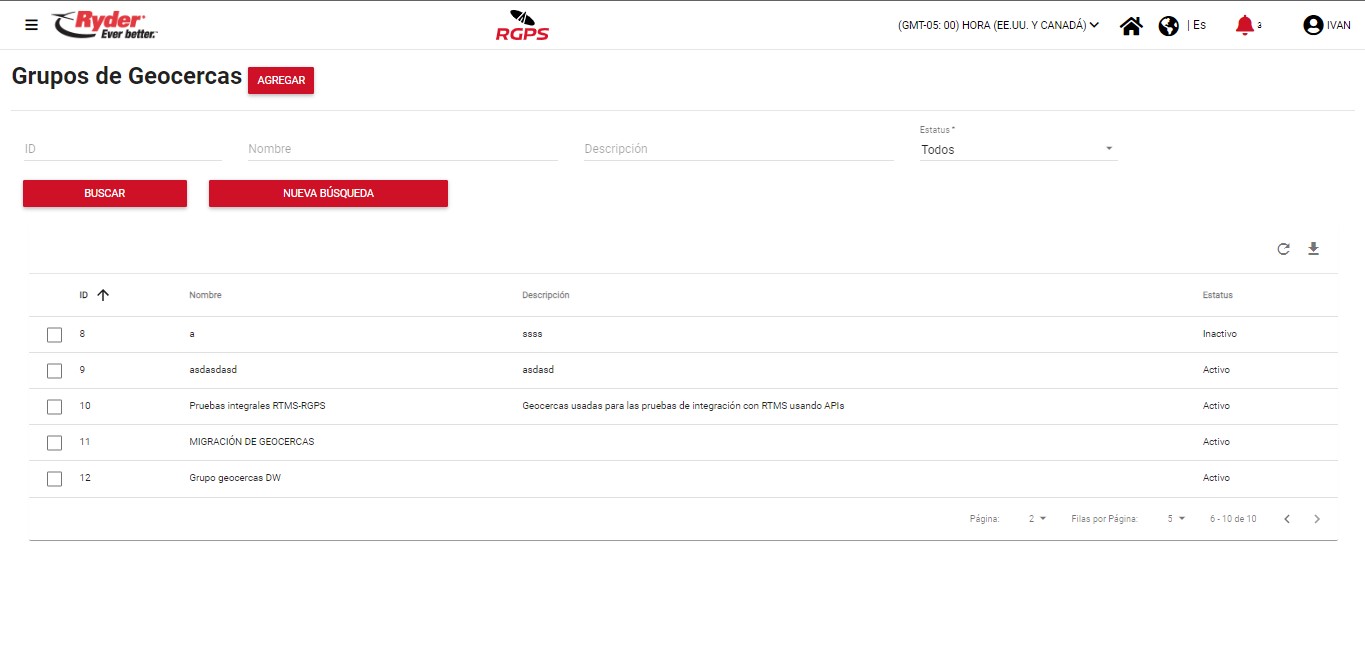Image resolution: width=1365 pixels, height=656 pixels.
Task: Expand the Estatus dropdown showing Todos
Action: pyautogui.click(x=1017, y=150)
